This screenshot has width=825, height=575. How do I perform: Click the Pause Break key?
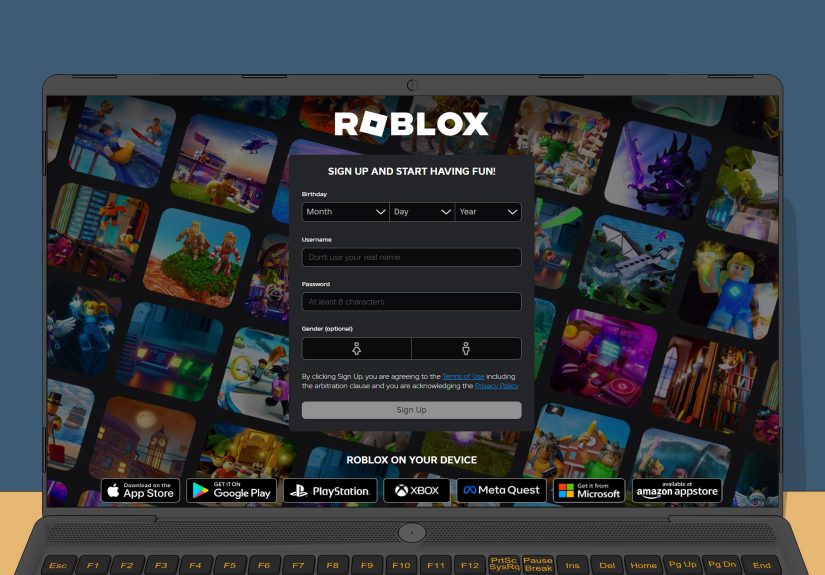pos(538,564)
